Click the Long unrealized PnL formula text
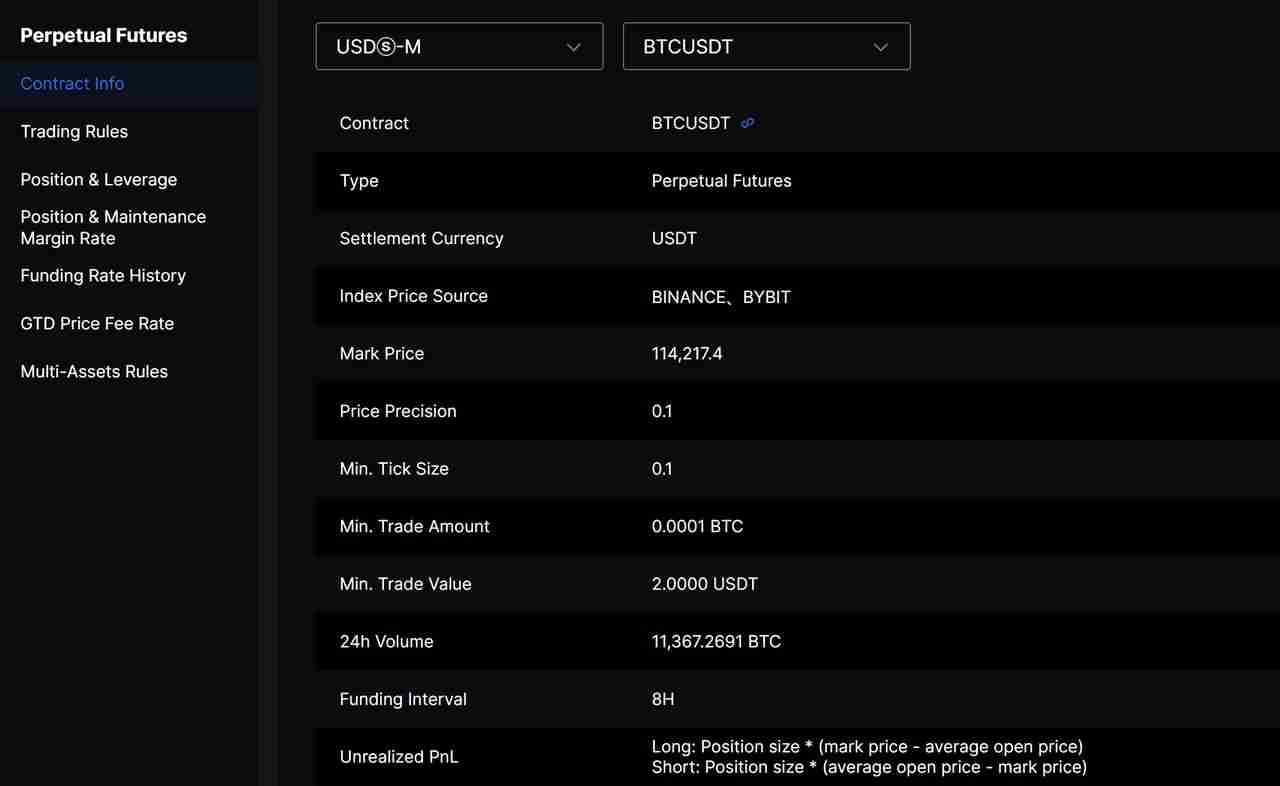Screen dimensions: 1280x786 [867, 747]
